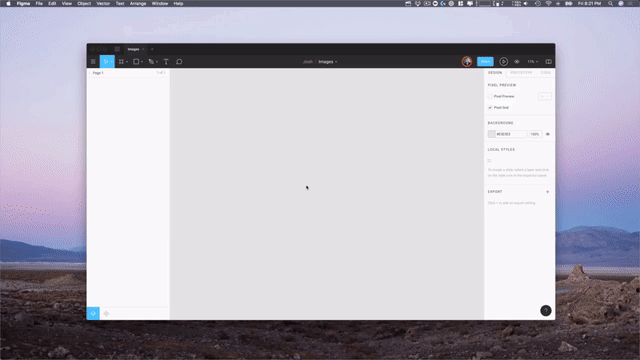Image resolution: width=640 pixels, height=360 pixels.
Task: Click the blue Share button
Action: pos(485,62)
